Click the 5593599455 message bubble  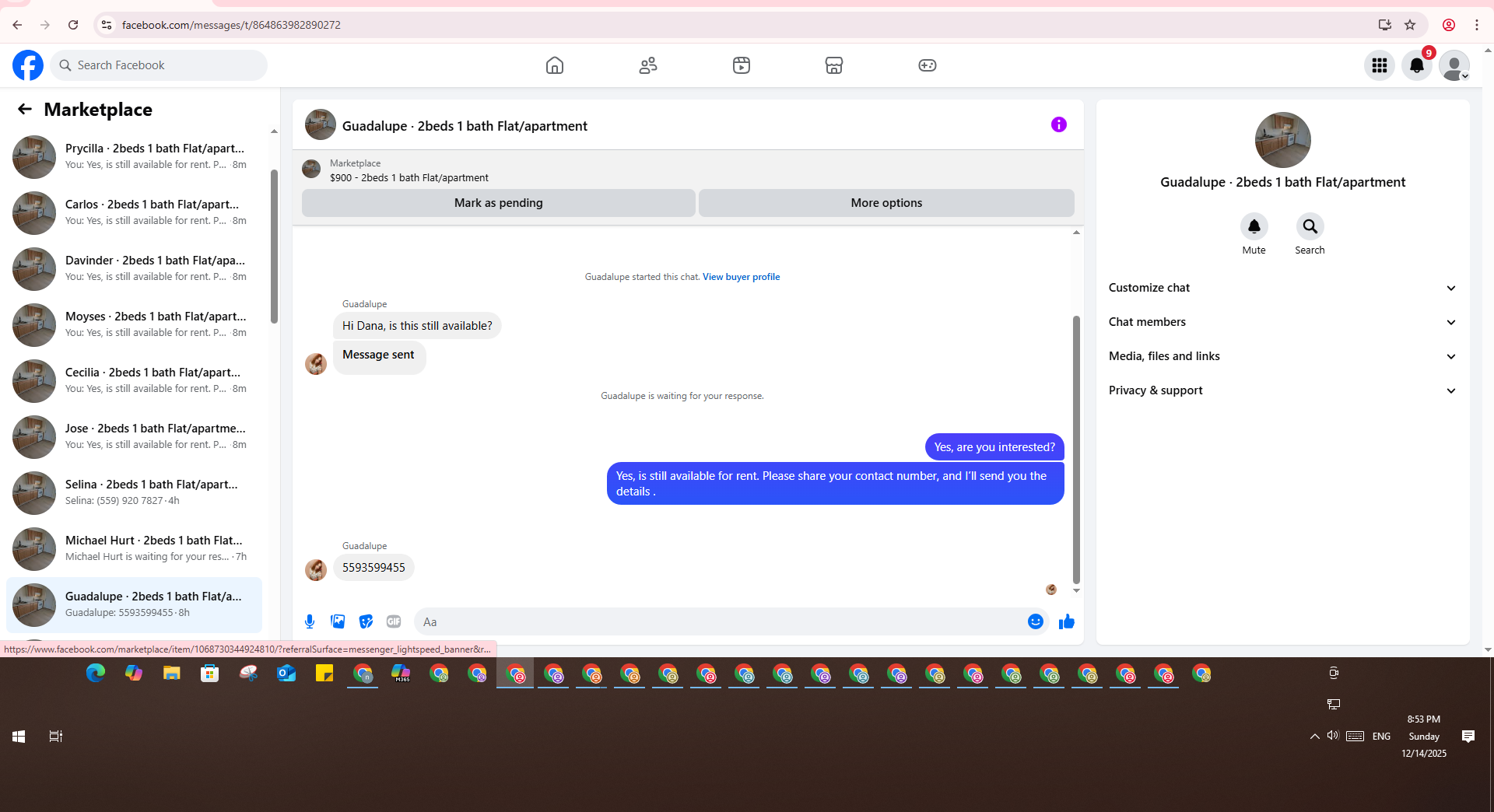(x=373, y=568)
